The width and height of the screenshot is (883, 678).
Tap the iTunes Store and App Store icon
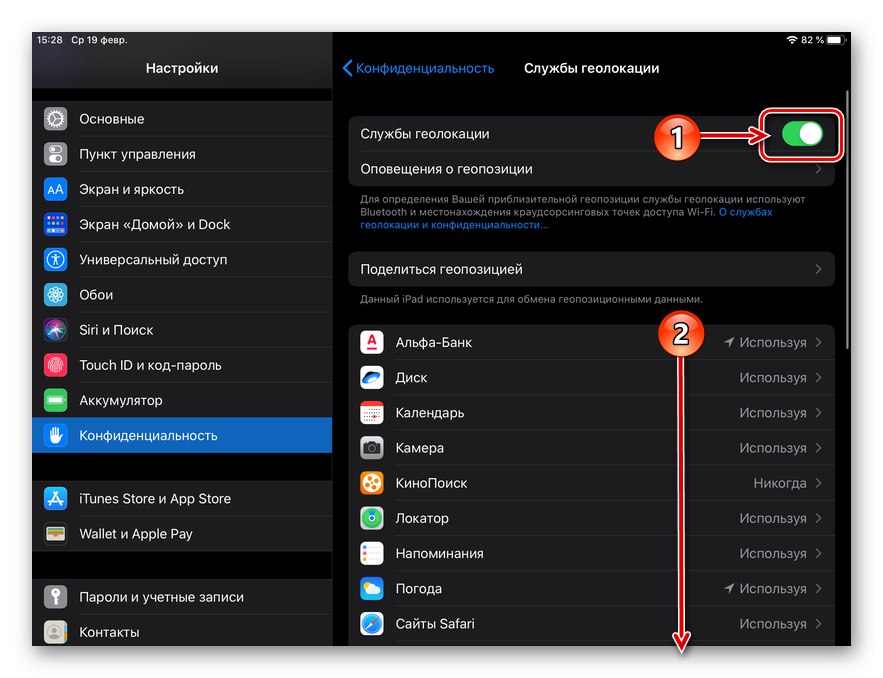(55, 498)
